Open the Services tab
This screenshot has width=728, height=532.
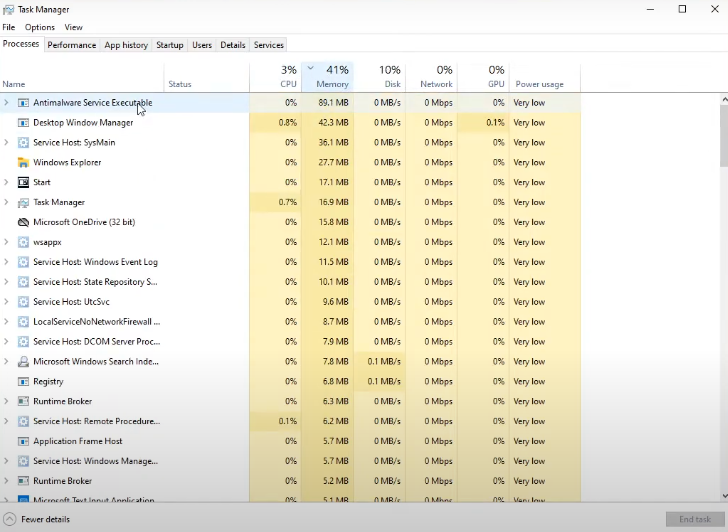pyautogui.click(x=269, y=45)
